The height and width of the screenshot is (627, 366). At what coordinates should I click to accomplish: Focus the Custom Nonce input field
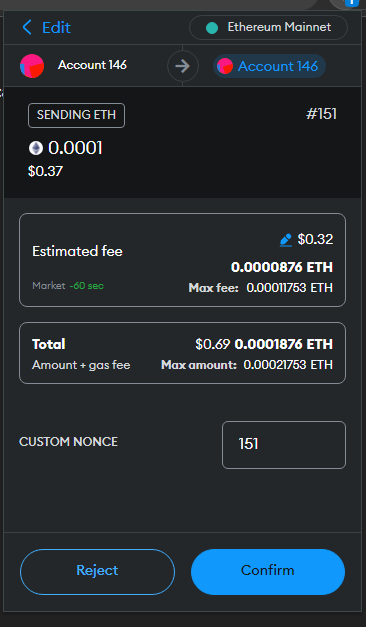tap(284, 445)
